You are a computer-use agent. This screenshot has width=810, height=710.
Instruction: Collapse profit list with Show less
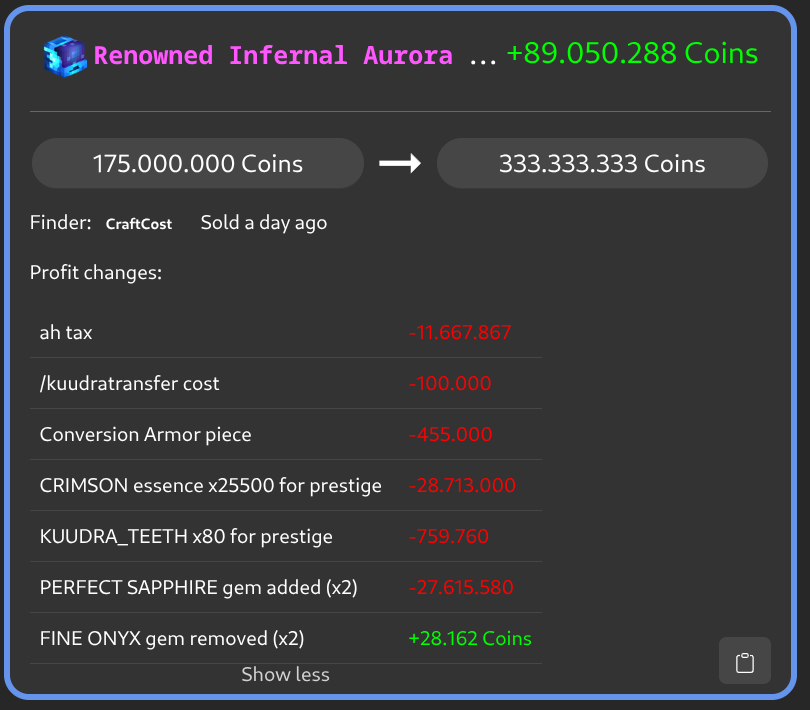(285, 675)
